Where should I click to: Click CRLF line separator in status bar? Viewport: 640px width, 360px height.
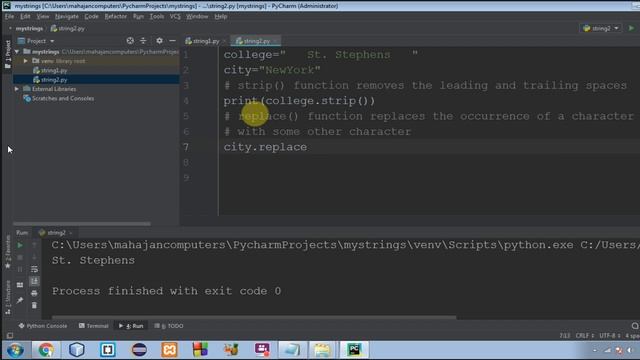pyautogui.click(x=584, y=336)
